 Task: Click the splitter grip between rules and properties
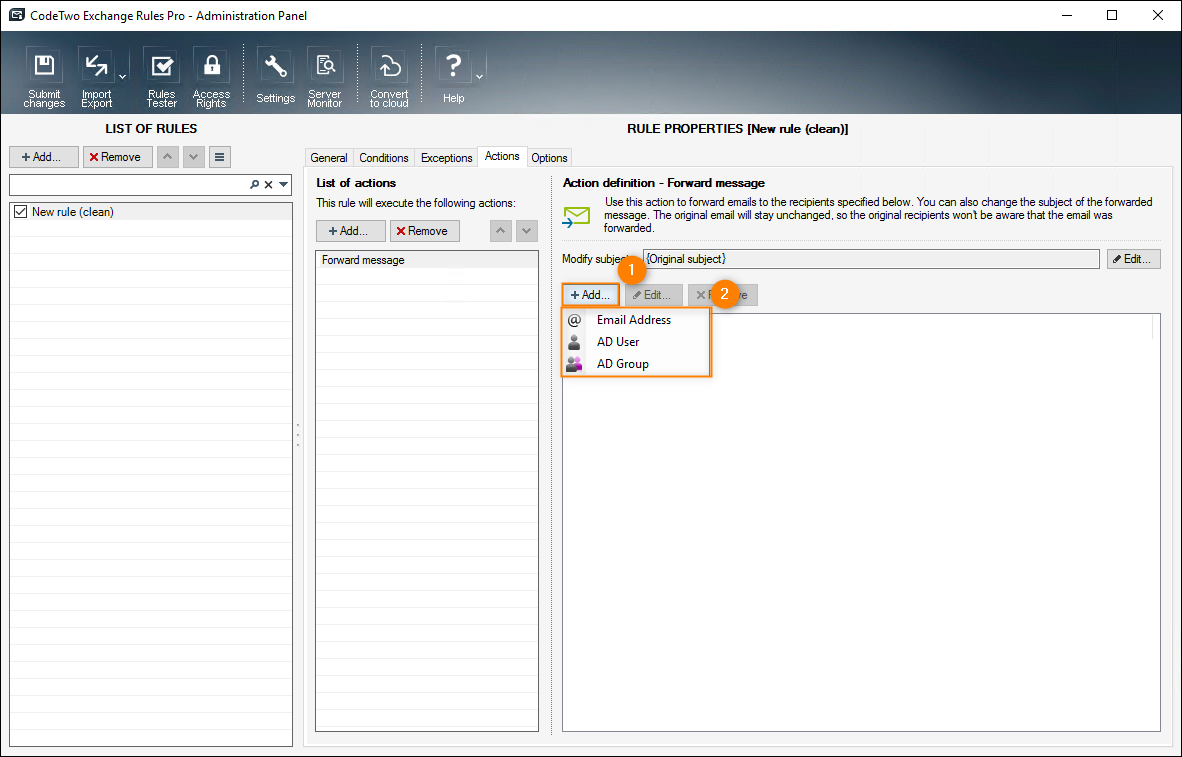pos(298,435)
